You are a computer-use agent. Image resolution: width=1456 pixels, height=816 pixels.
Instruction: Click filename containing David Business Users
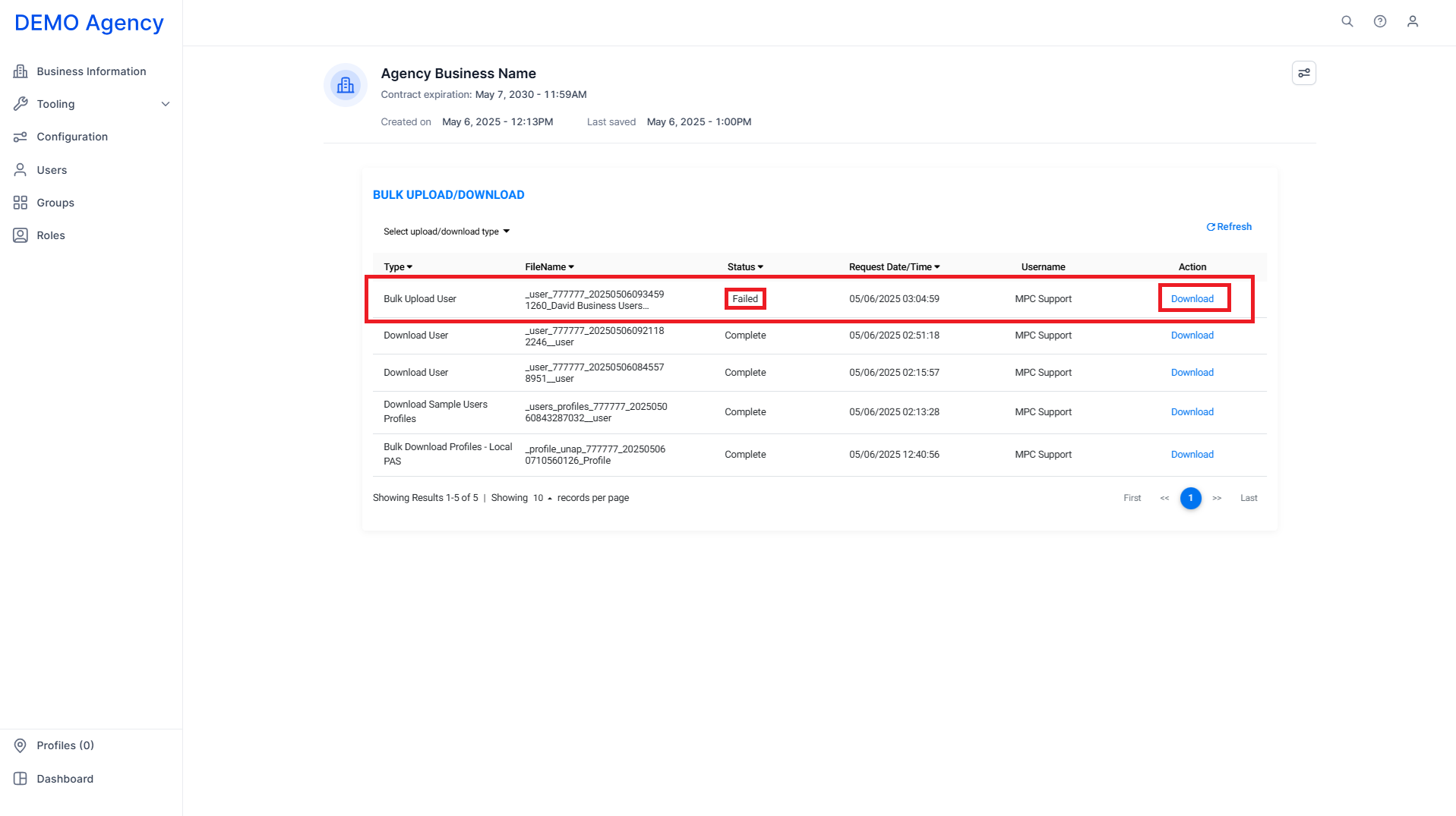pos(595,300)
